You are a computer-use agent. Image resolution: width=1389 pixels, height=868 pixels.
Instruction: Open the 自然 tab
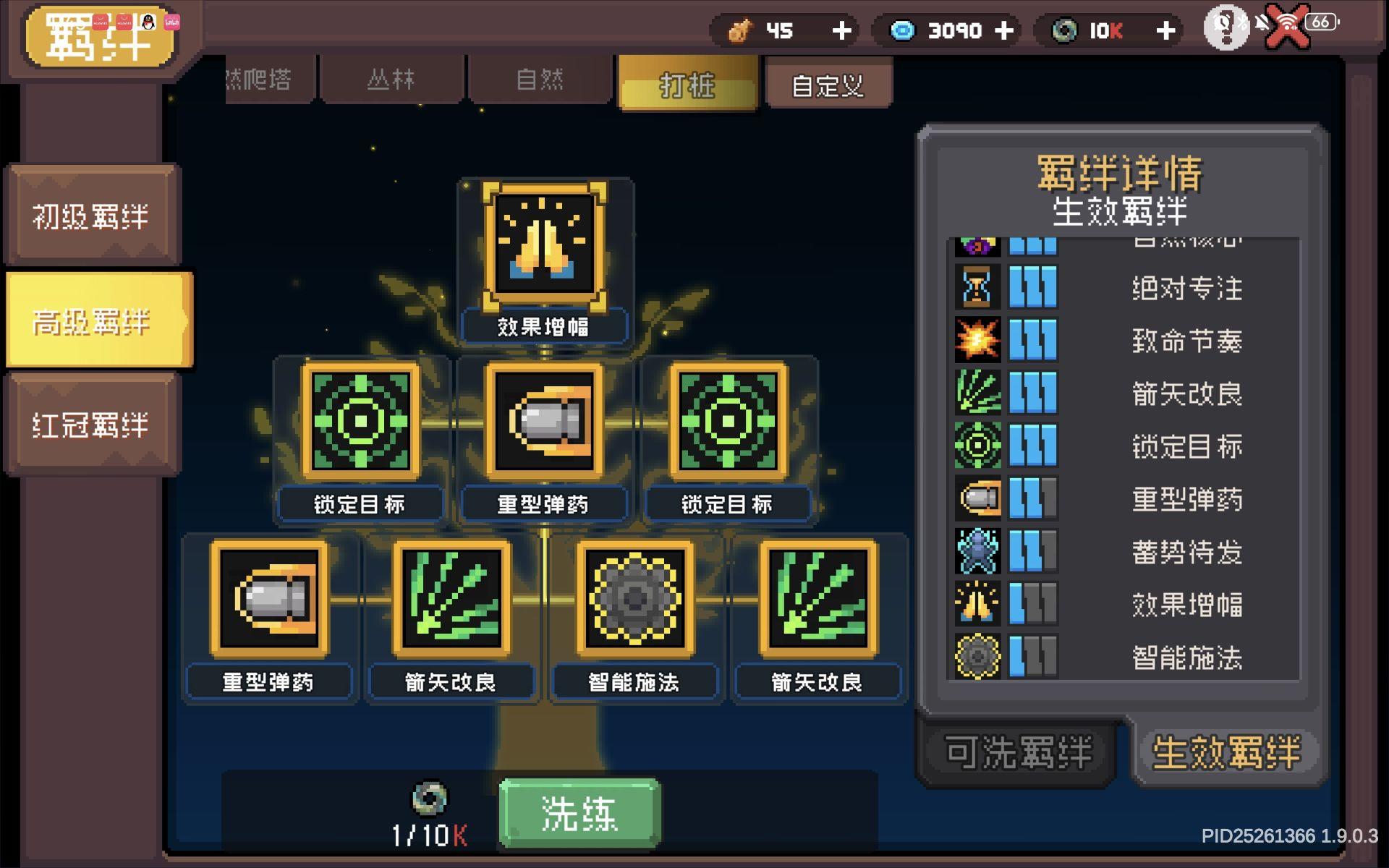540,80
